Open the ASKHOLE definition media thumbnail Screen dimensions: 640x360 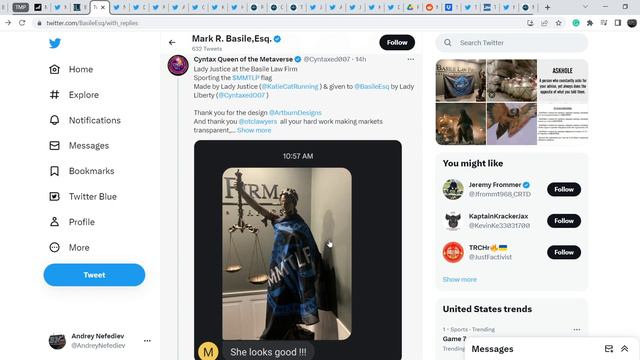coord(563,80)
